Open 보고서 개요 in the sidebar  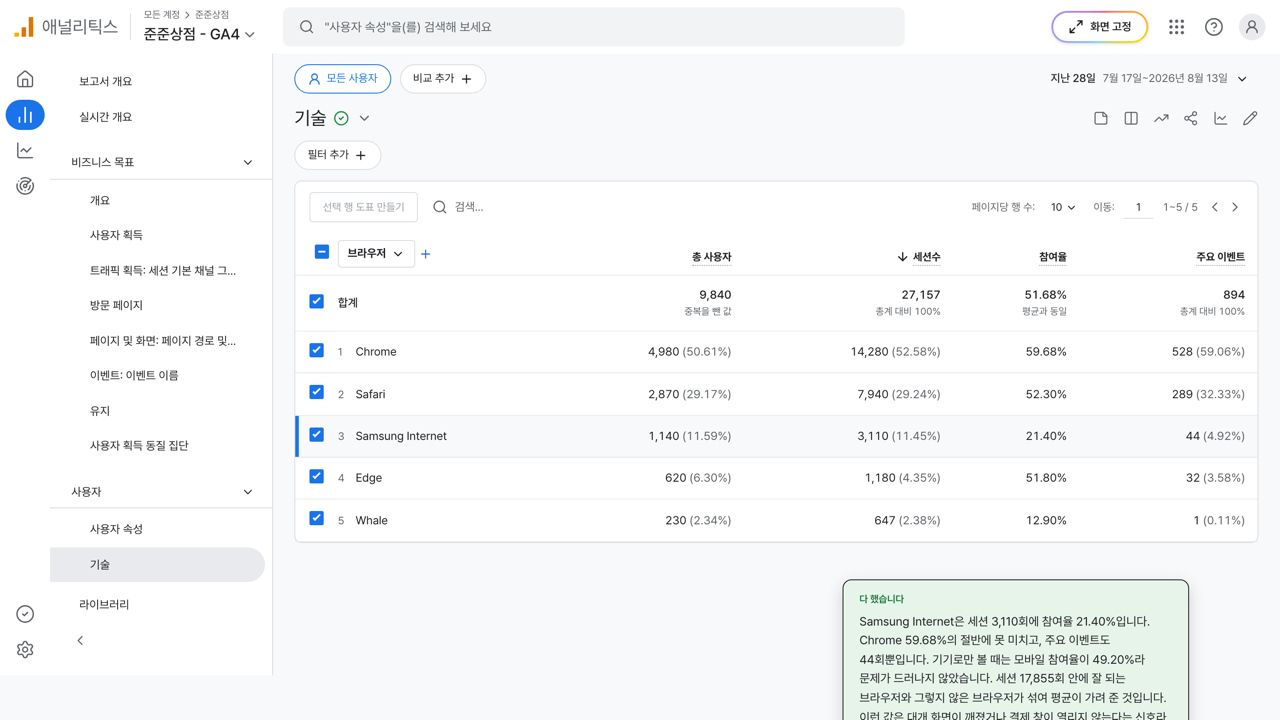[105, 81]
